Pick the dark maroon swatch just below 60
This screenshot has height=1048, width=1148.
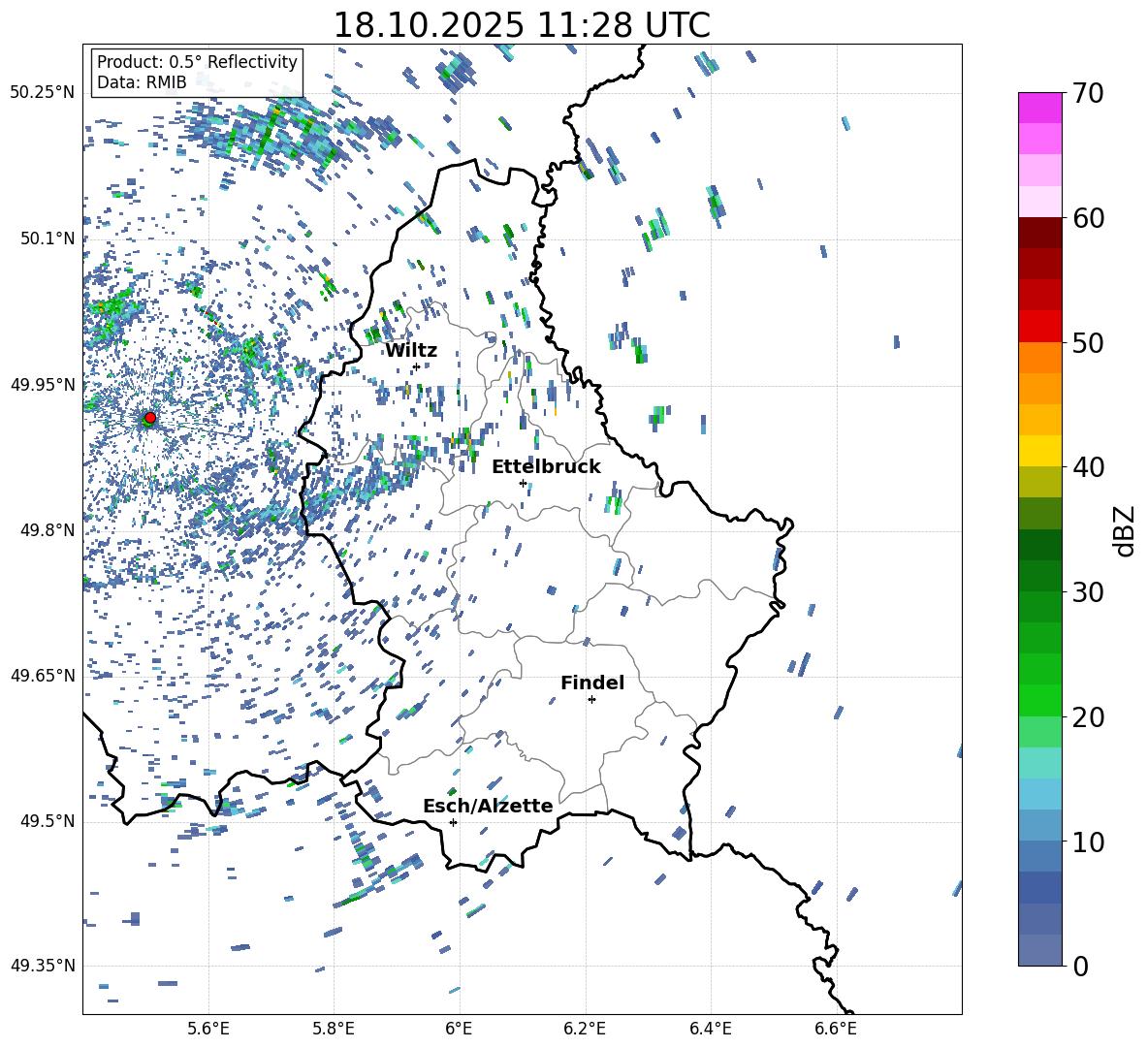click(x=1040, y=233)
